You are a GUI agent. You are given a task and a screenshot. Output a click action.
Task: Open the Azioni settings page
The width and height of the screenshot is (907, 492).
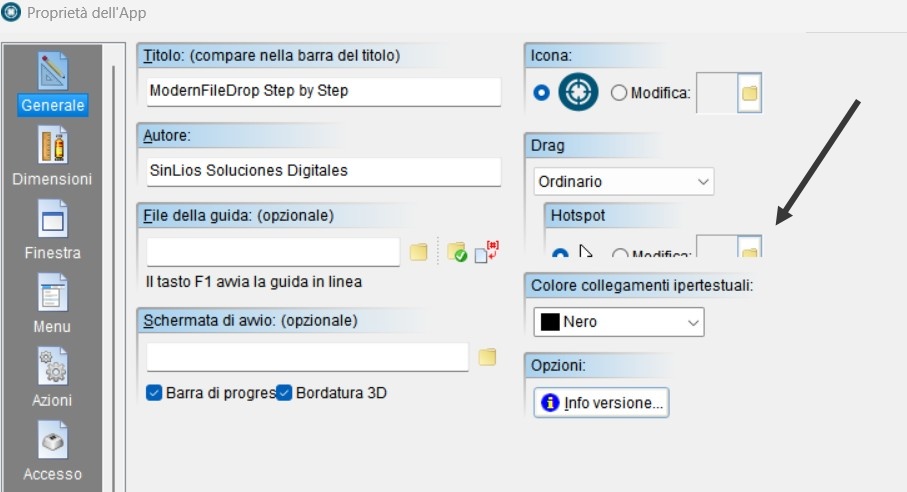(x=52, y=378)
